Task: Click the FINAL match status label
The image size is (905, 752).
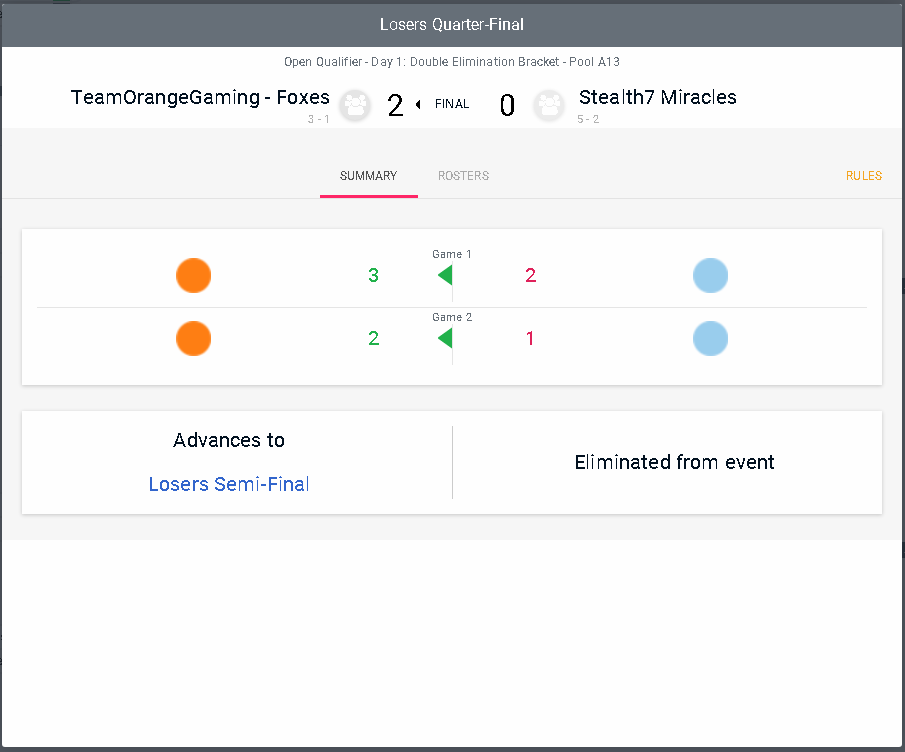Action: tap(452, 104)
